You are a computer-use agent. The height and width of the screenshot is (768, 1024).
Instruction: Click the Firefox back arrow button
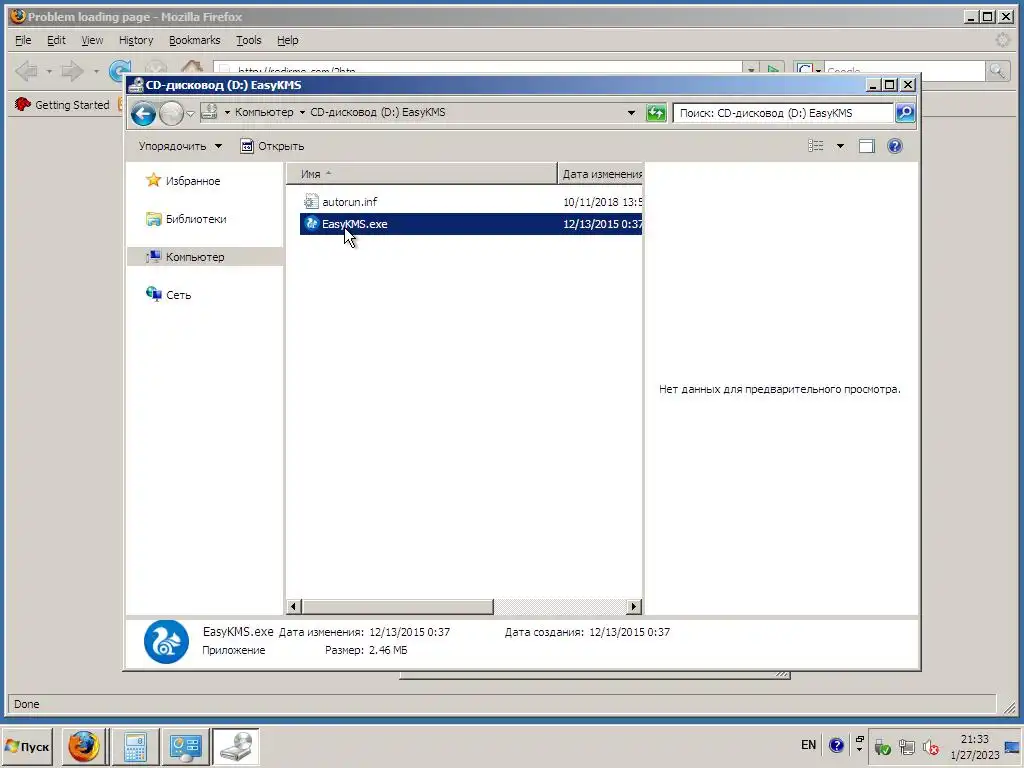[26, 71]
